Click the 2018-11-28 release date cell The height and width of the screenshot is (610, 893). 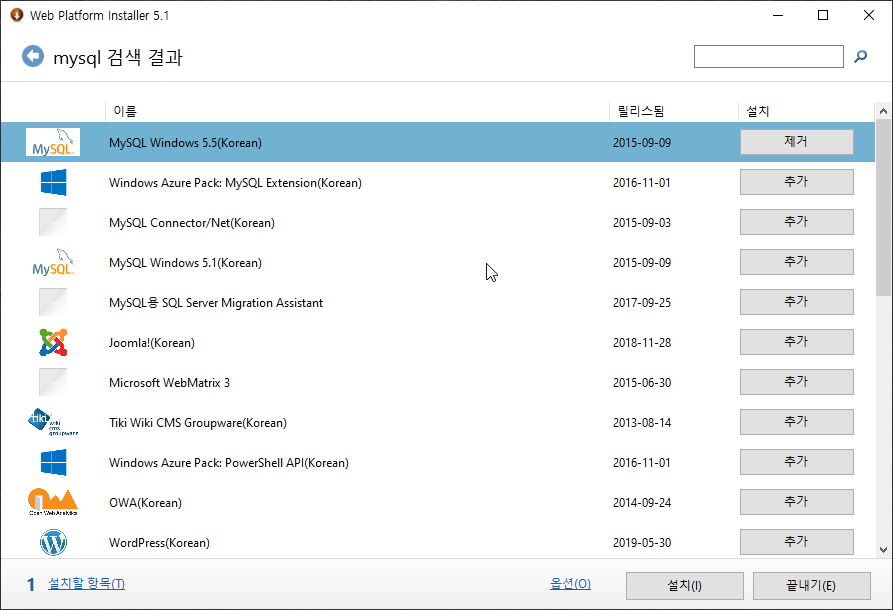point(642,343)
